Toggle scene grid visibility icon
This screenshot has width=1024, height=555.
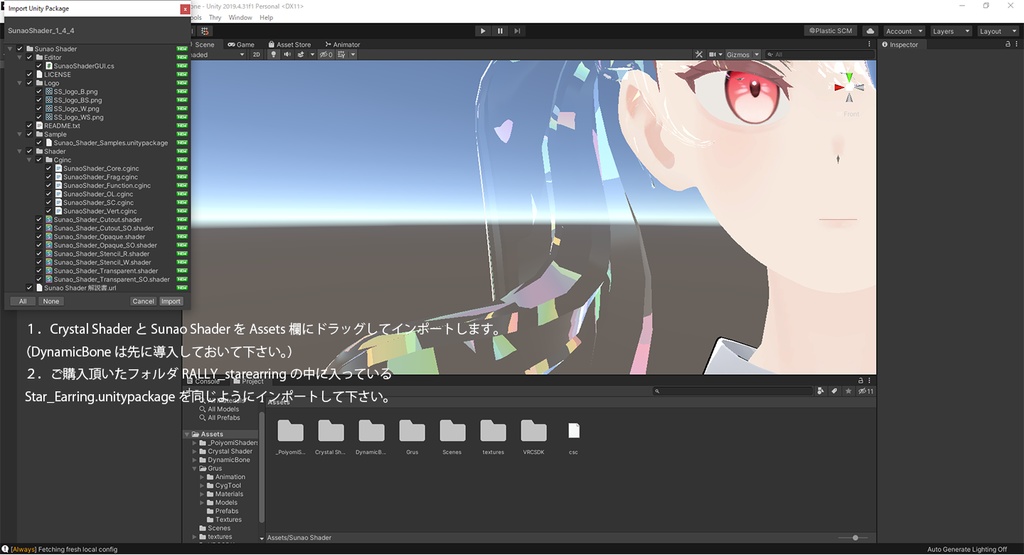[342, 55]
